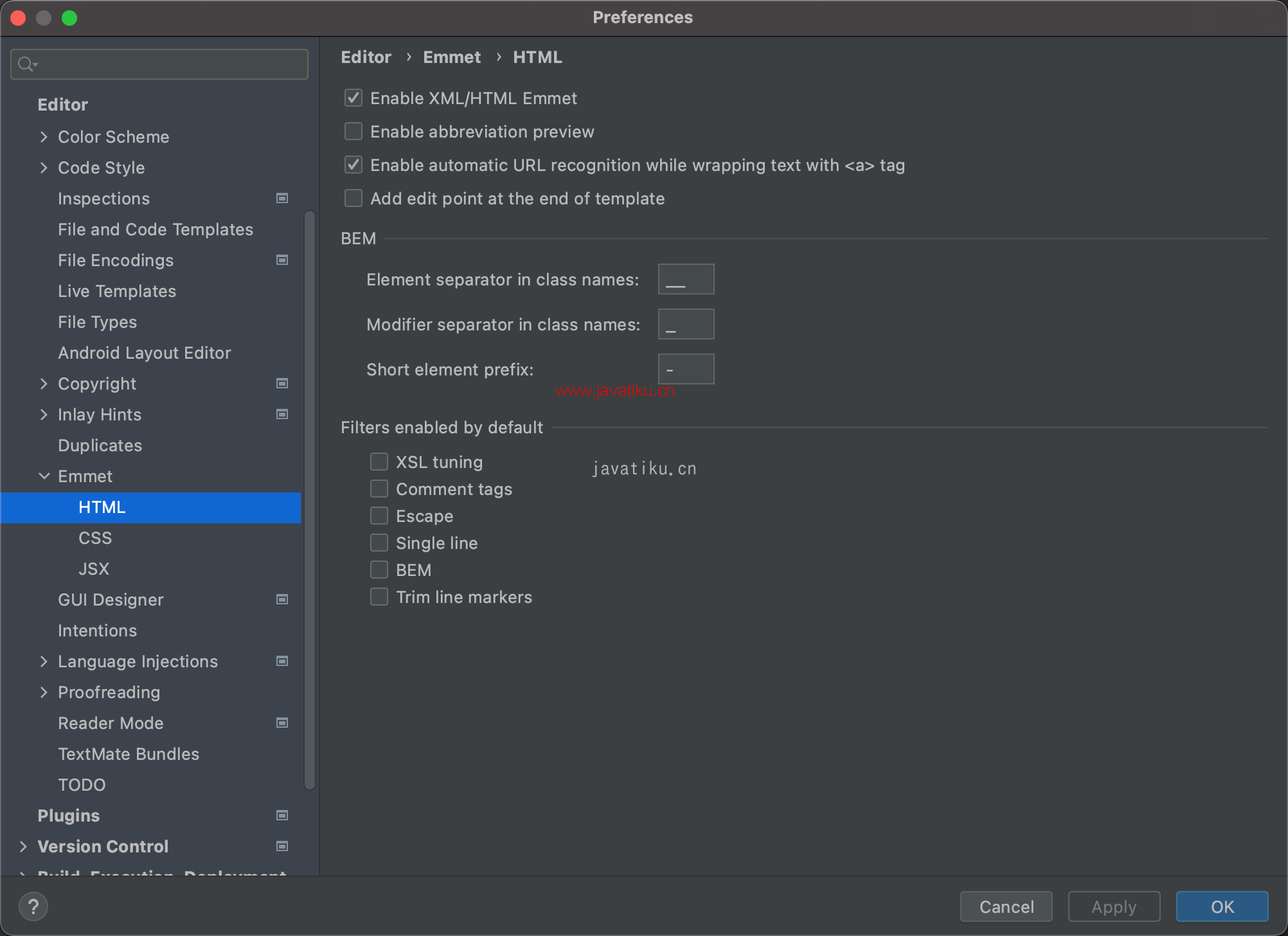Open help with the question mark button
Viewport: 1288px width, 936px height.
click(33, 906)
